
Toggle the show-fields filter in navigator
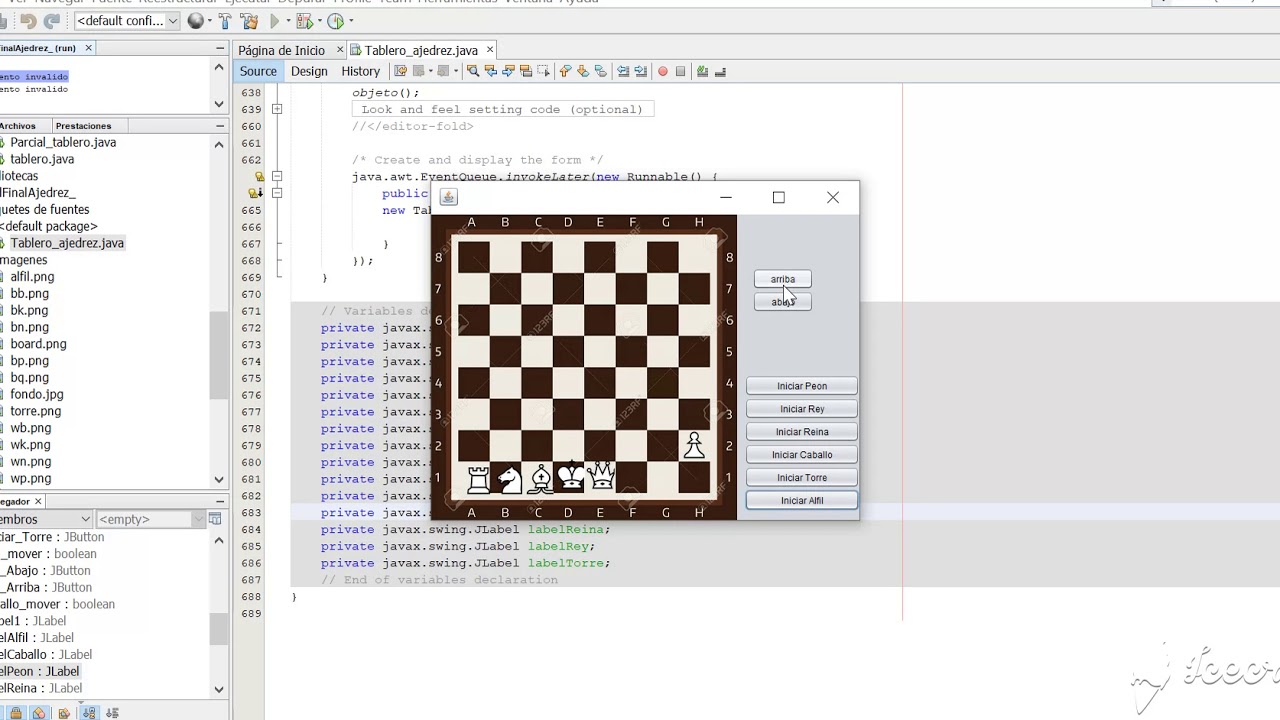[x=39, y=713]
